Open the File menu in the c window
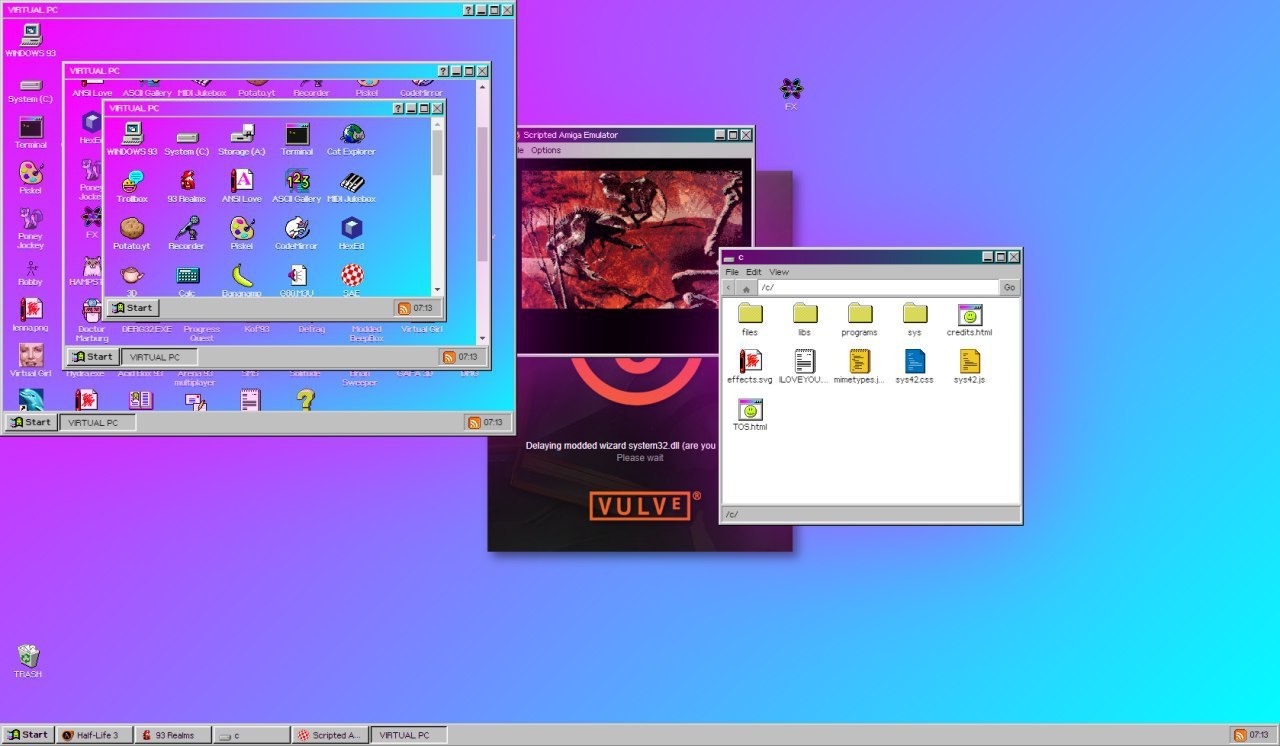This screenshot has height=746, width=1280. (732, 272)
